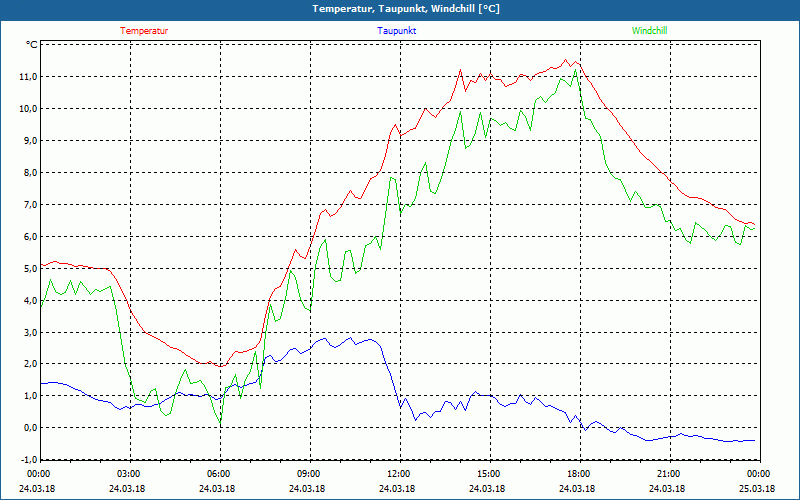The height and width of the screenshot is (500, 800).
Task: Click the 2,0 y-axis value
Action: tap(31, 364)
